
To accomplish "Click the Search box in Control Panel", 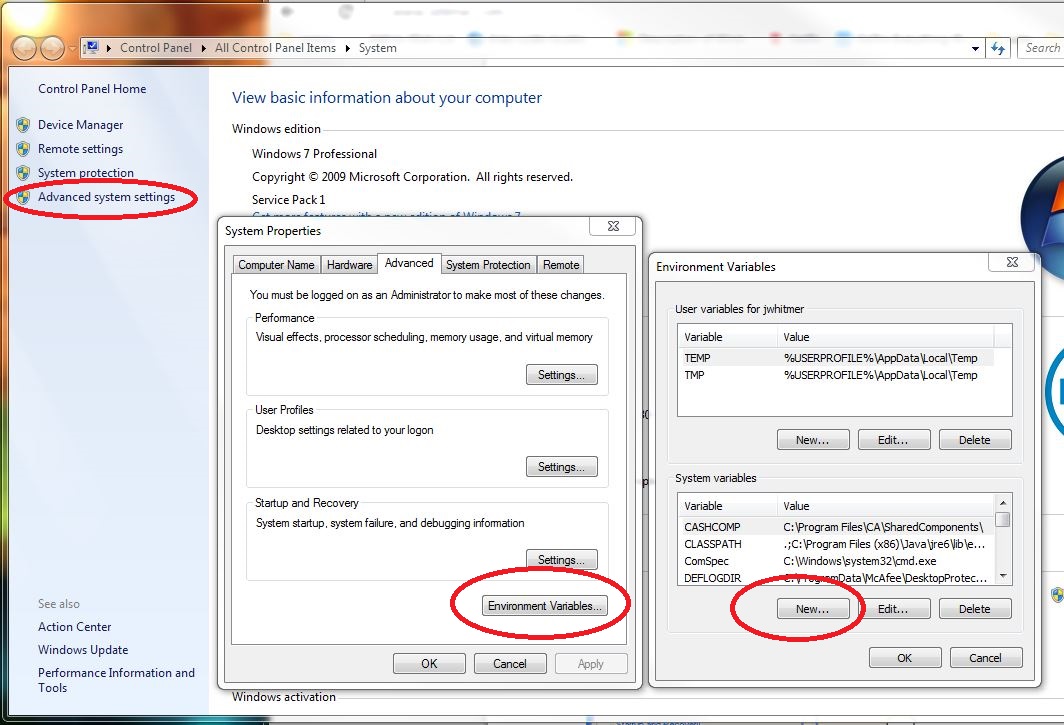I will coord(1041,48).
